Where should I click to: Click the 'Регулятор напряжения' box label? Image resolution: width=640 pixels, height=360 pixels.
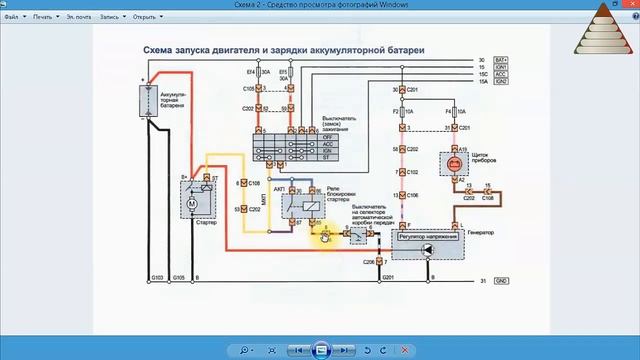point(428,237)
